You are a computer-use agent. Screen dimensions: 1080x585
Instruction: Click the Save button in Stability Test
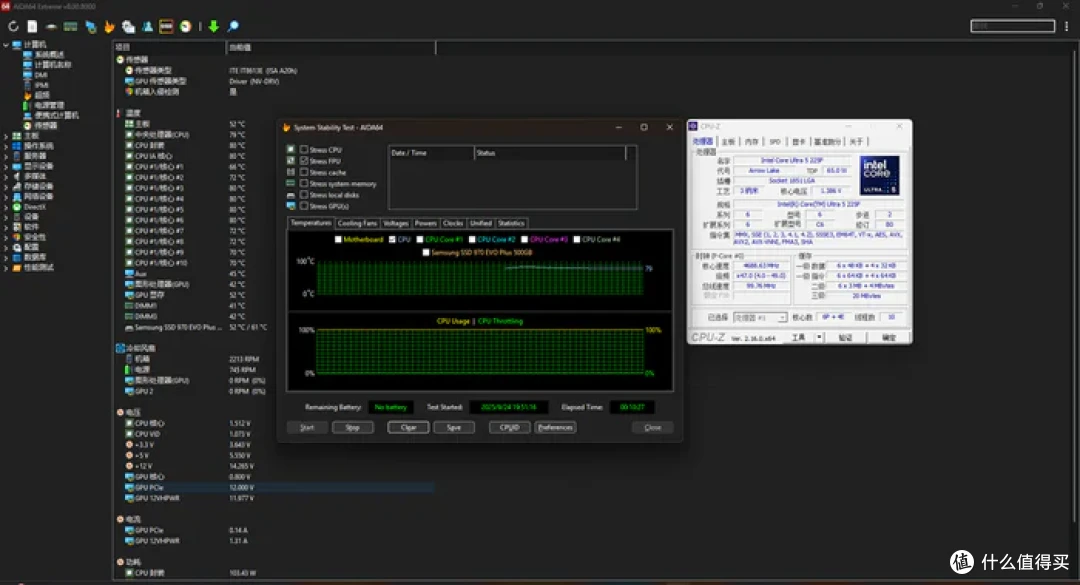(x=454, y=428)
